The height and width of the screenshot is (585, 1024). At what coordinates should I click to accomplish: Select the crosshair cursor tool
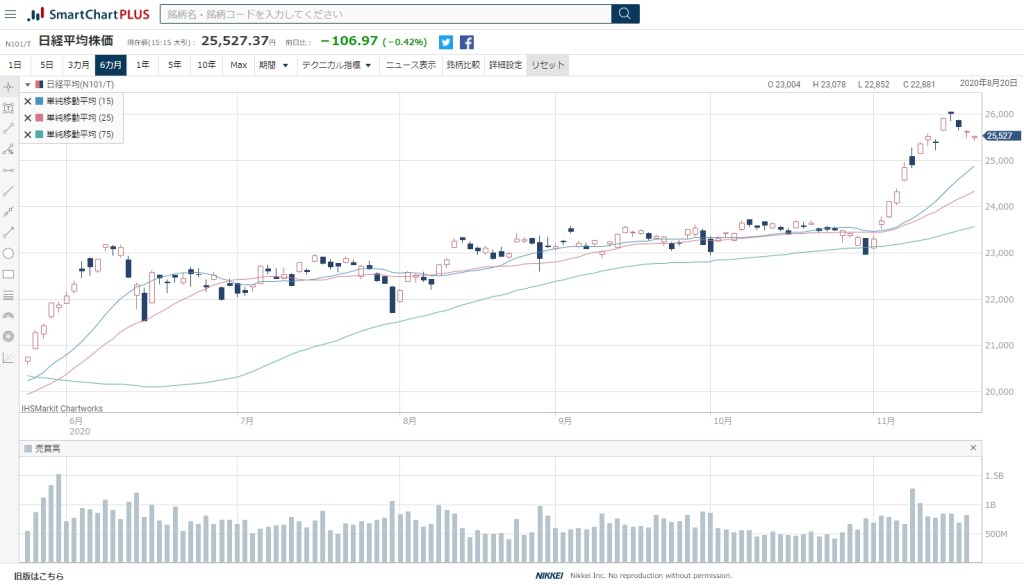8,86
